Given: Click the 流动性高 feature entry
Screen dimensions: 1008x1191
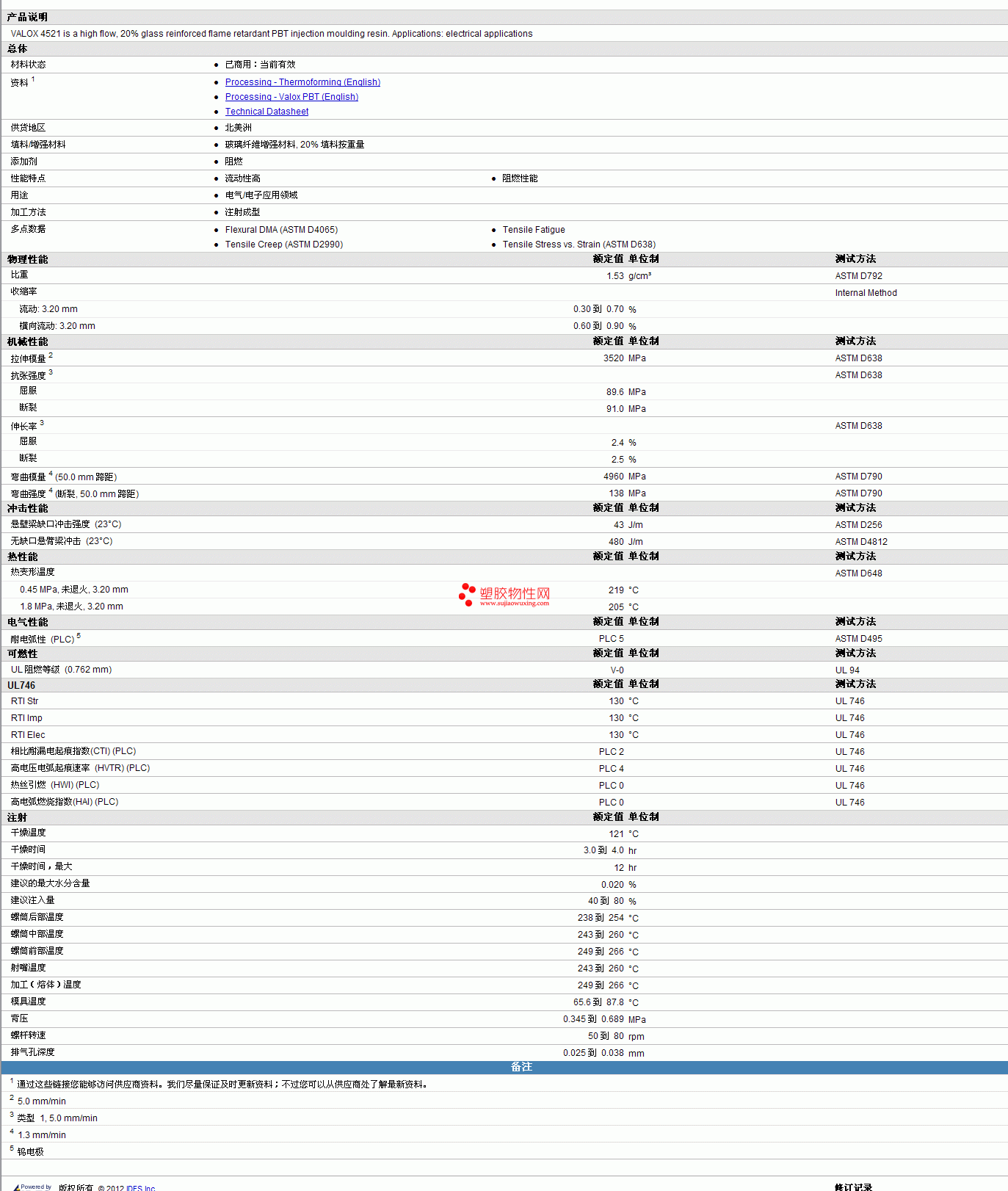Looking at the screenshot, I should [242, 178].
